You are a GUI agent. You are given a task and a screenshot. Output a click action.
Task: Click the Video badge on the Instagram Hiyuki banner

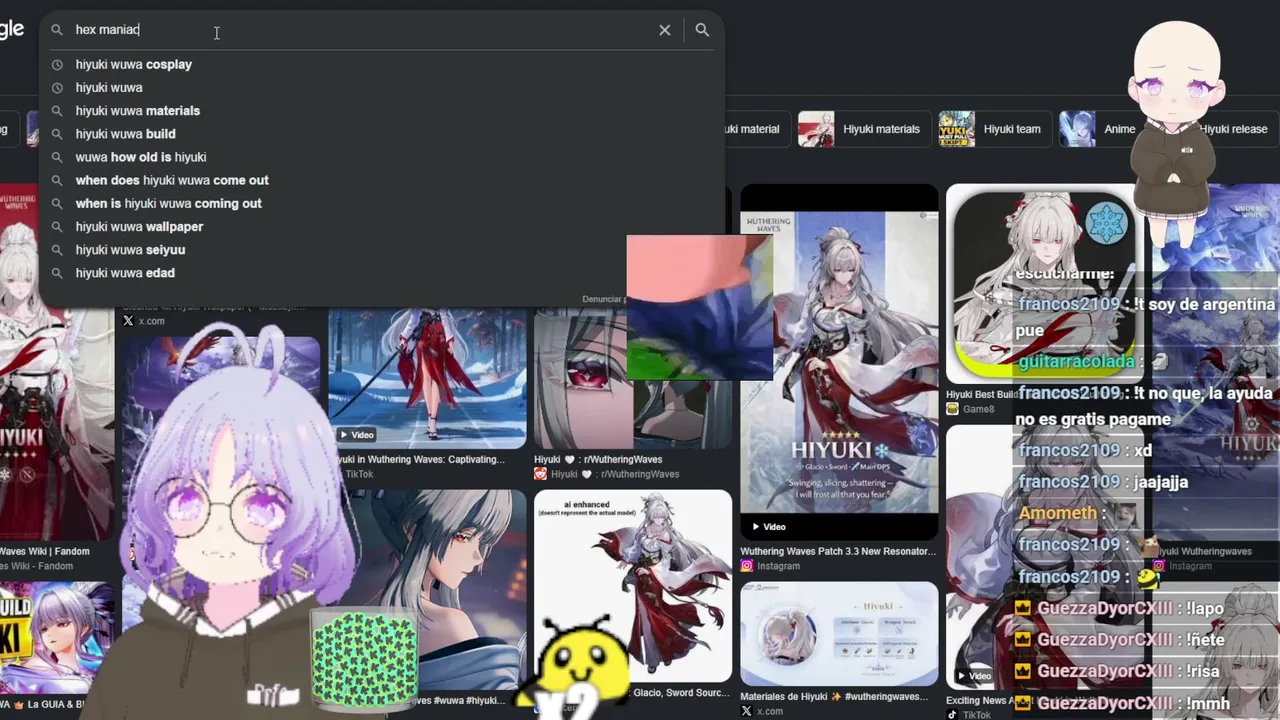(768, 526)
